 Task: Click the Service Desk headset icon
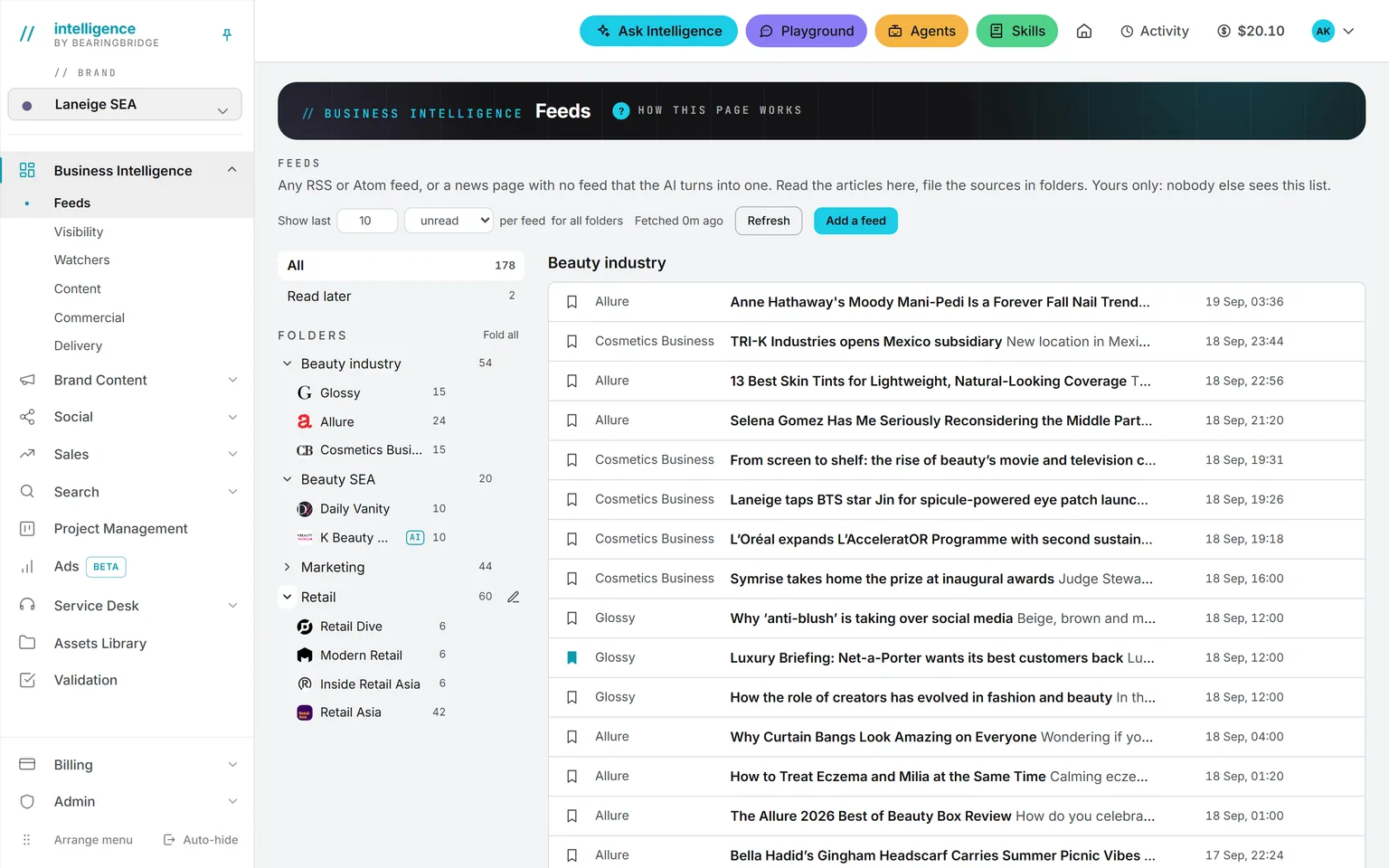click(x=27, y=605)
